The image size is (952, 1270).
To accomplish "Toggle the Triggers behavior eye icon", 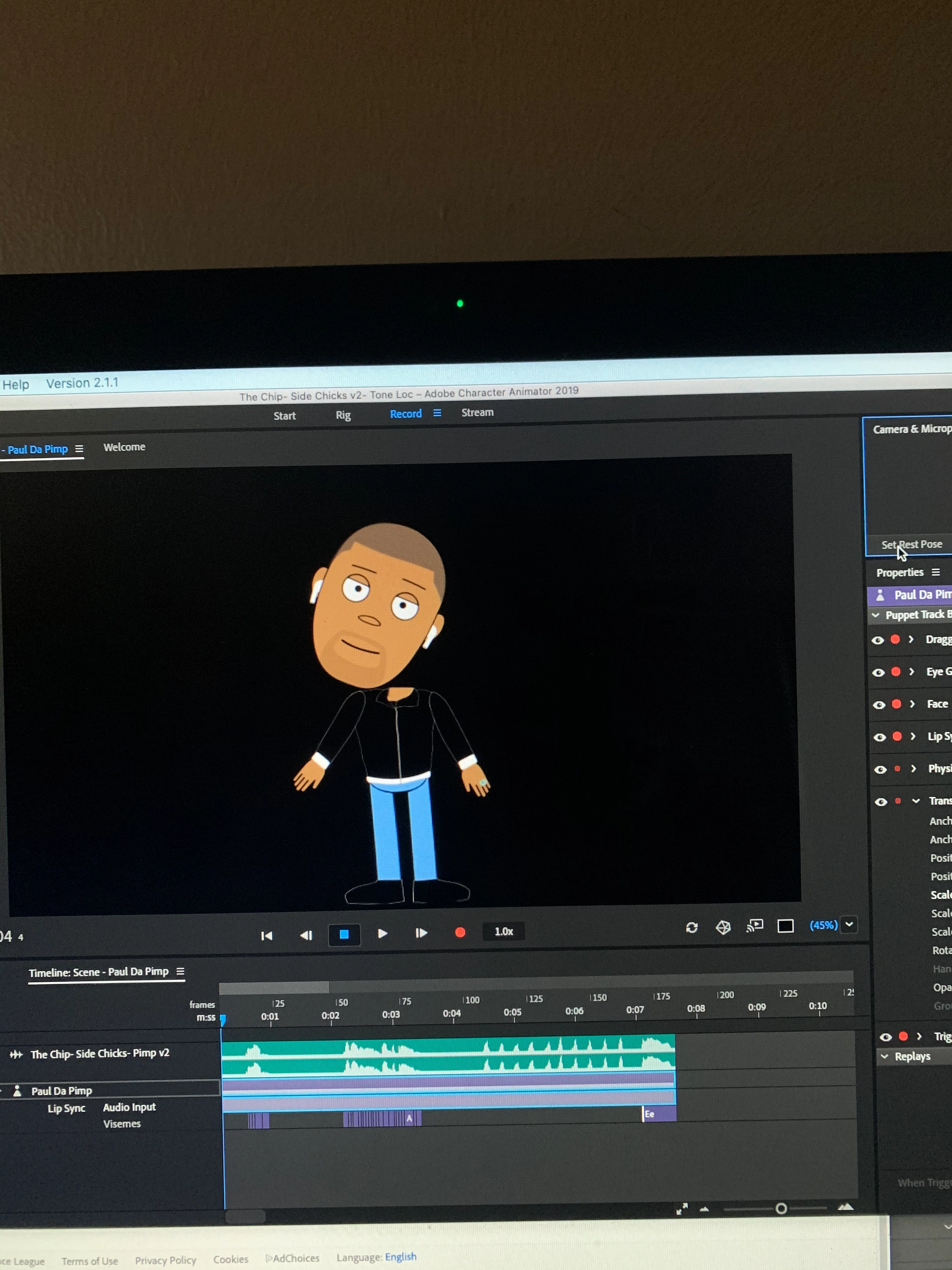I will [x=886, y=1037].
